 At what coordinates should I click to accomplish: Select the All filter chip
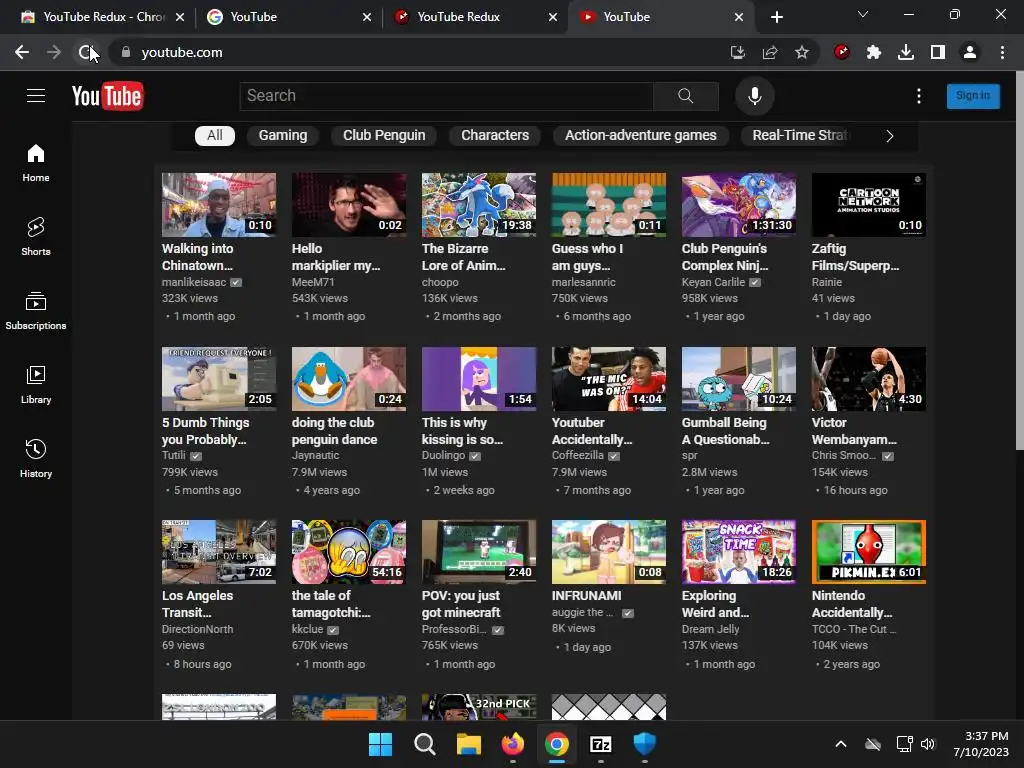point(215,135)
